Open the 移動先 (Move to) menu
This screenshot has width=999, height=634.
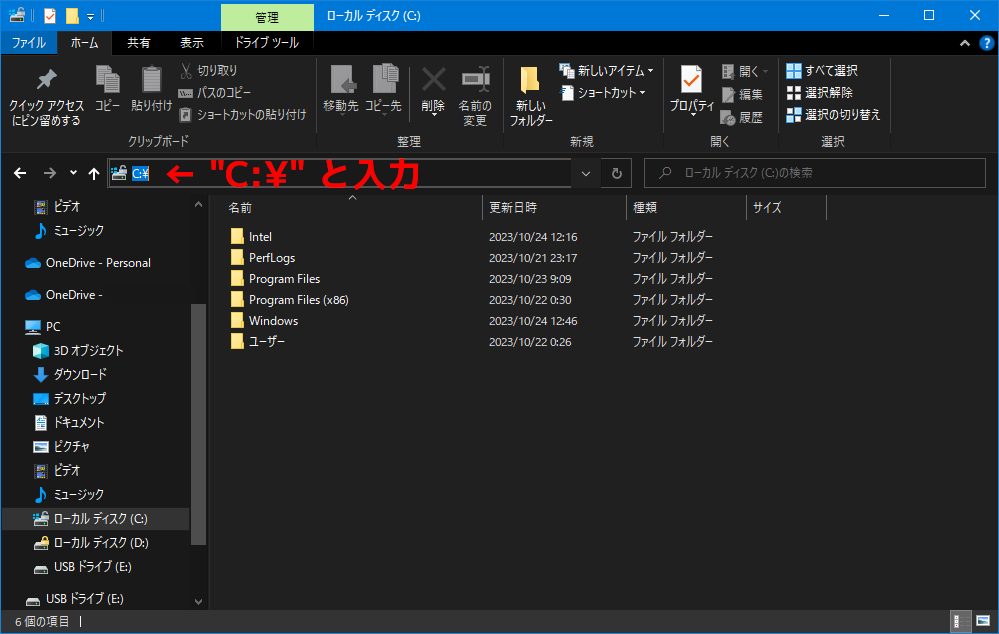341,90
